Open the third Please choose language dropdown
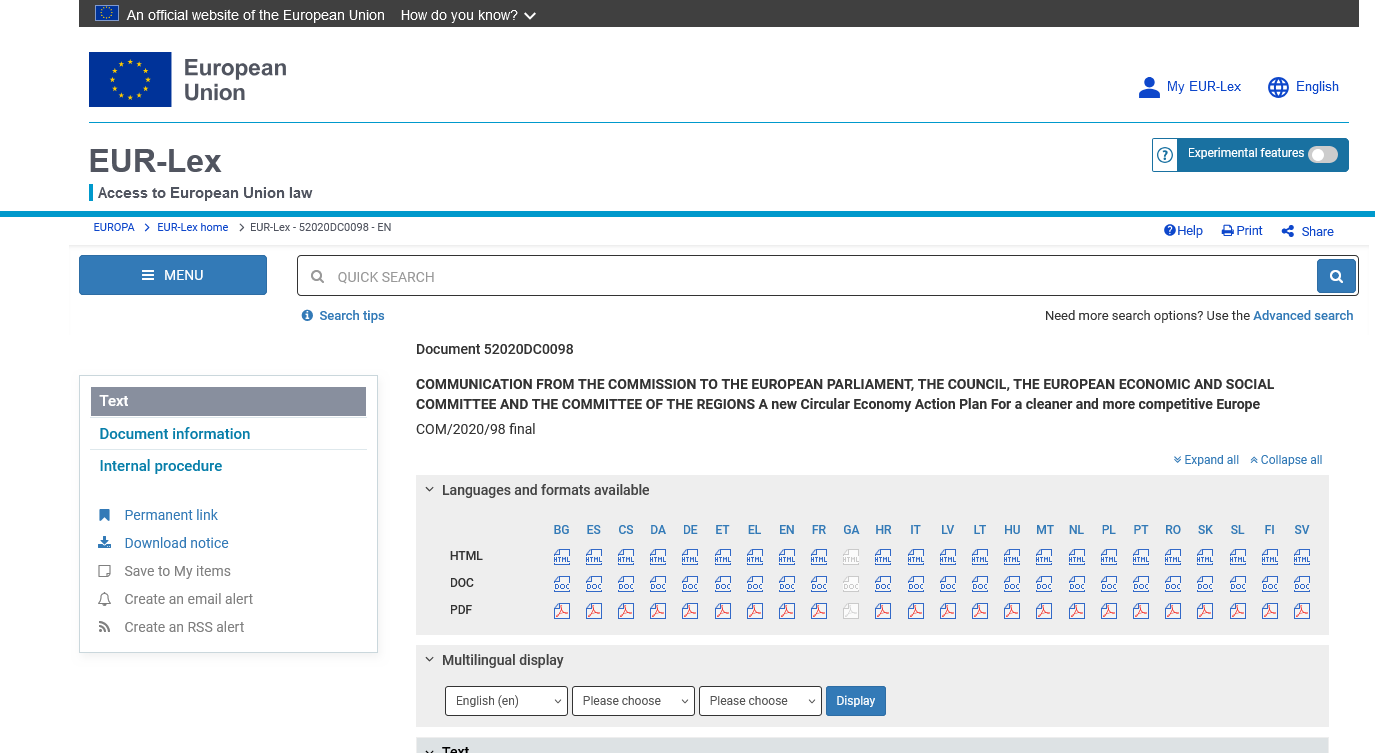The width and height of the screenshot is (1375, 753). (760, 701)
